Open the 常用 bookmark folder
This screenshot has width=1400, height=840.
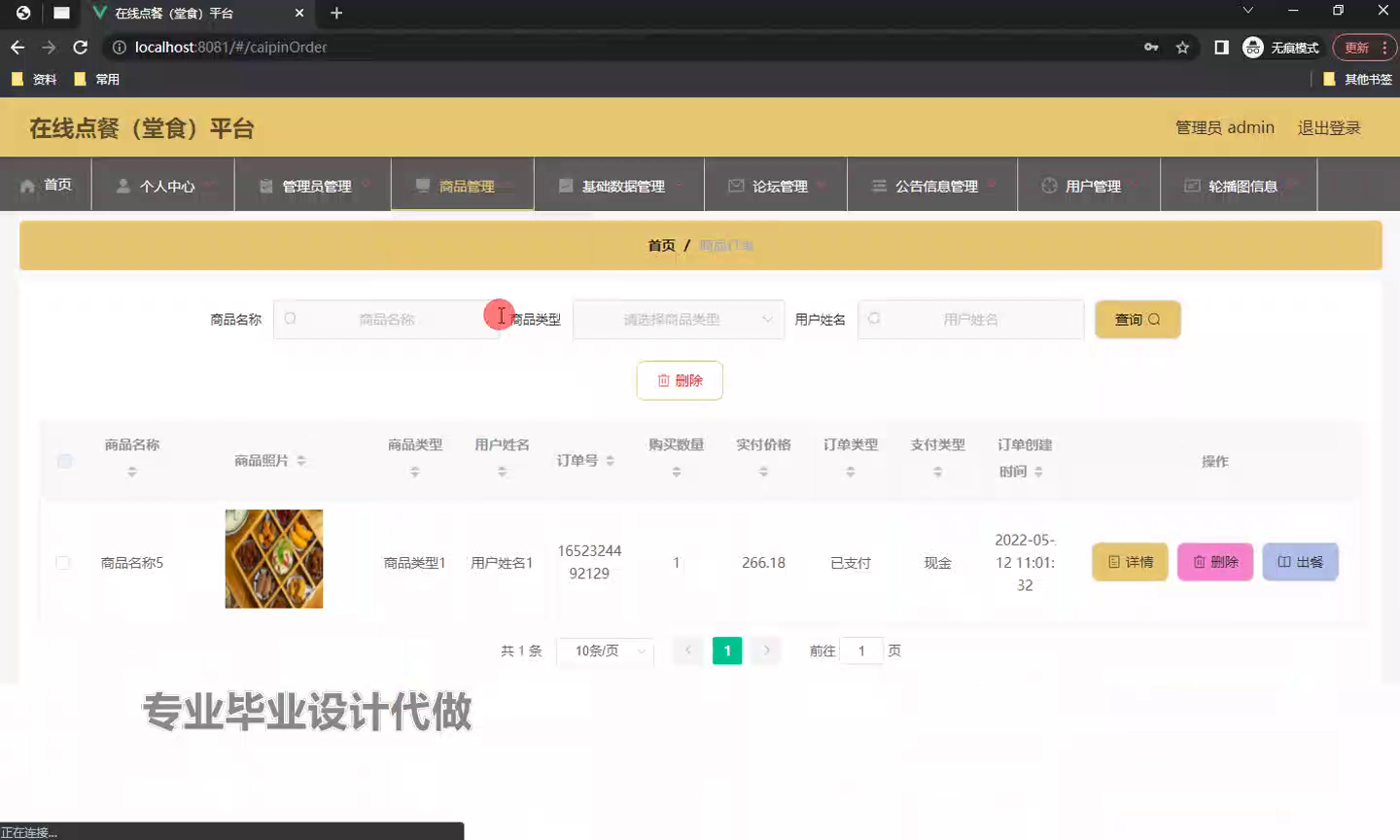coord(97,79)
